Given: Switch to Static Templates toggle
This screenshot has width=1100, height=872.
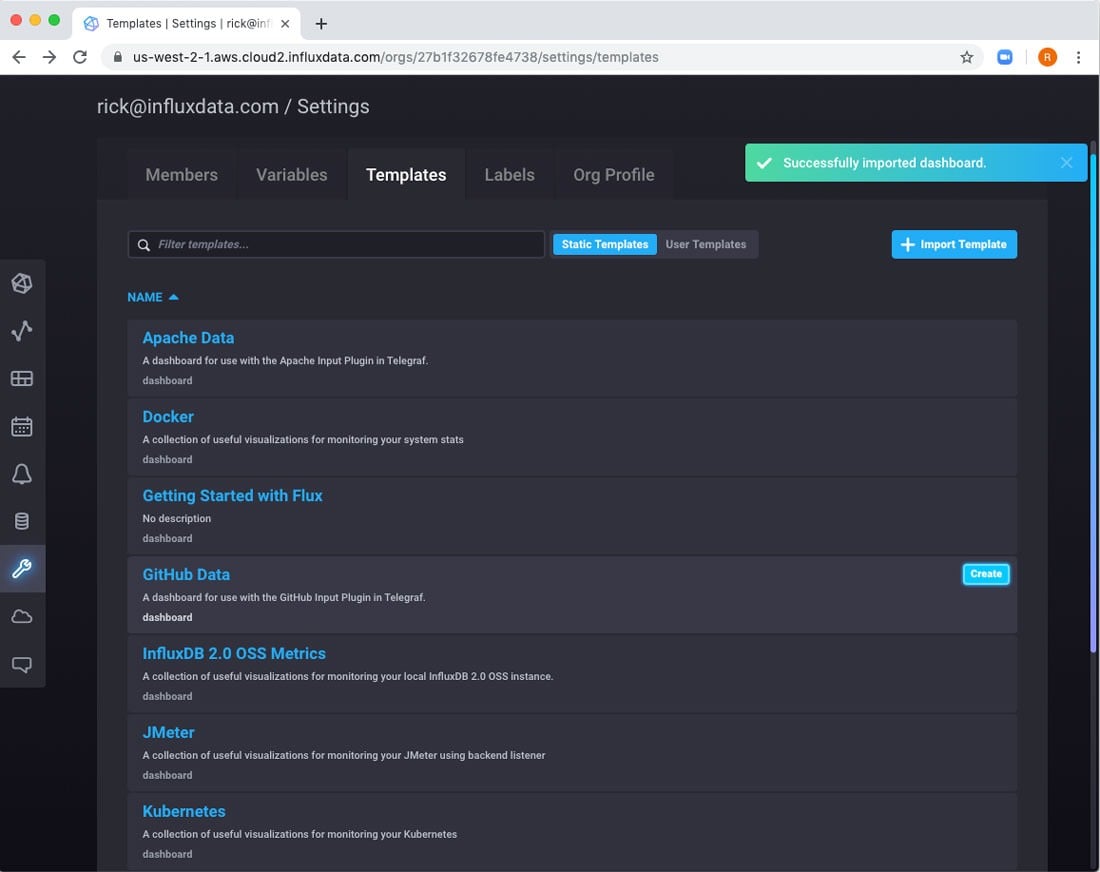Looking at the screenshot, I should tap(605, 244).
